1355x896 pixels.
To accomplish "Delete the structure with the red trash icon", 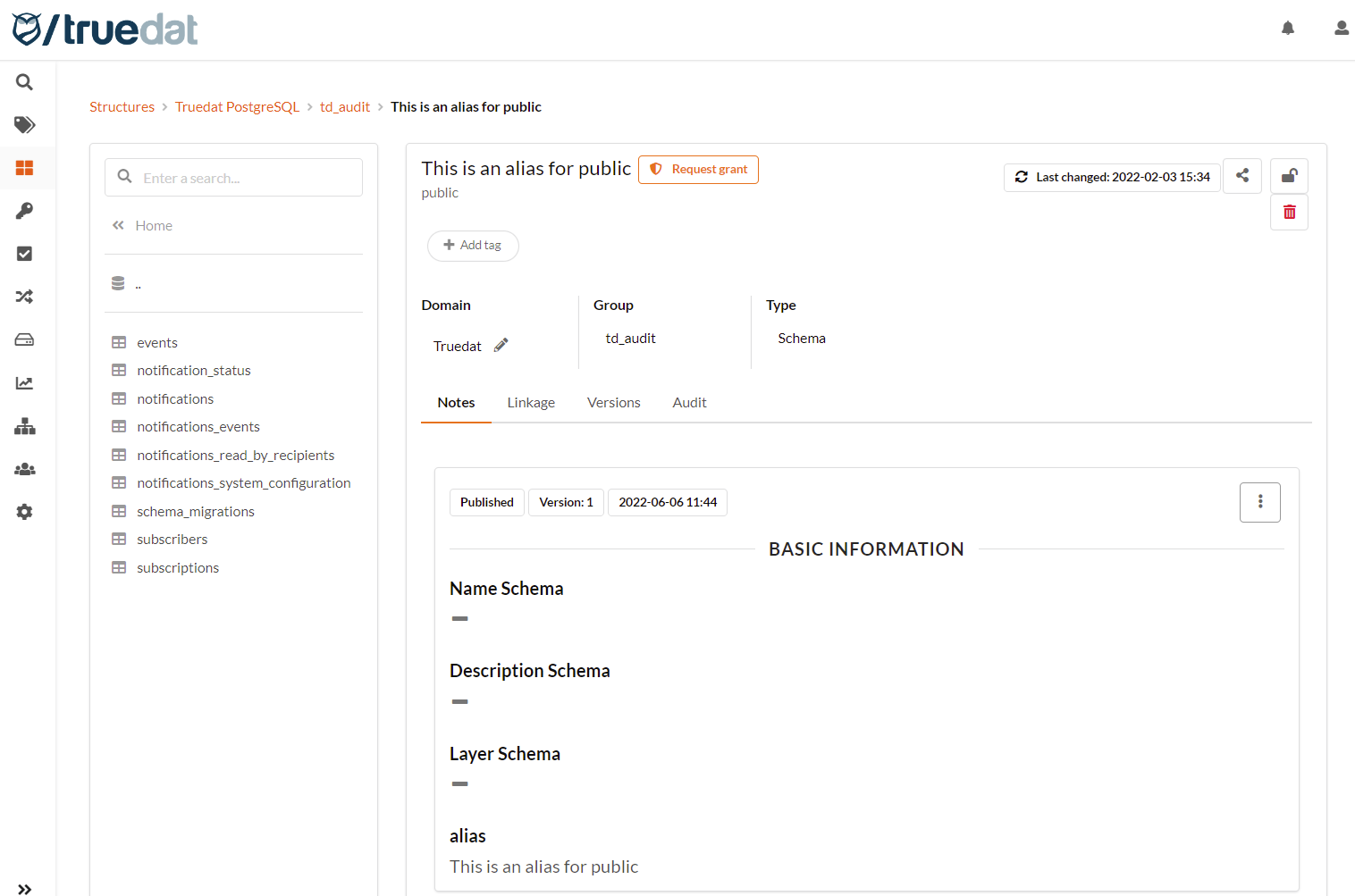I will (1289, 212).
